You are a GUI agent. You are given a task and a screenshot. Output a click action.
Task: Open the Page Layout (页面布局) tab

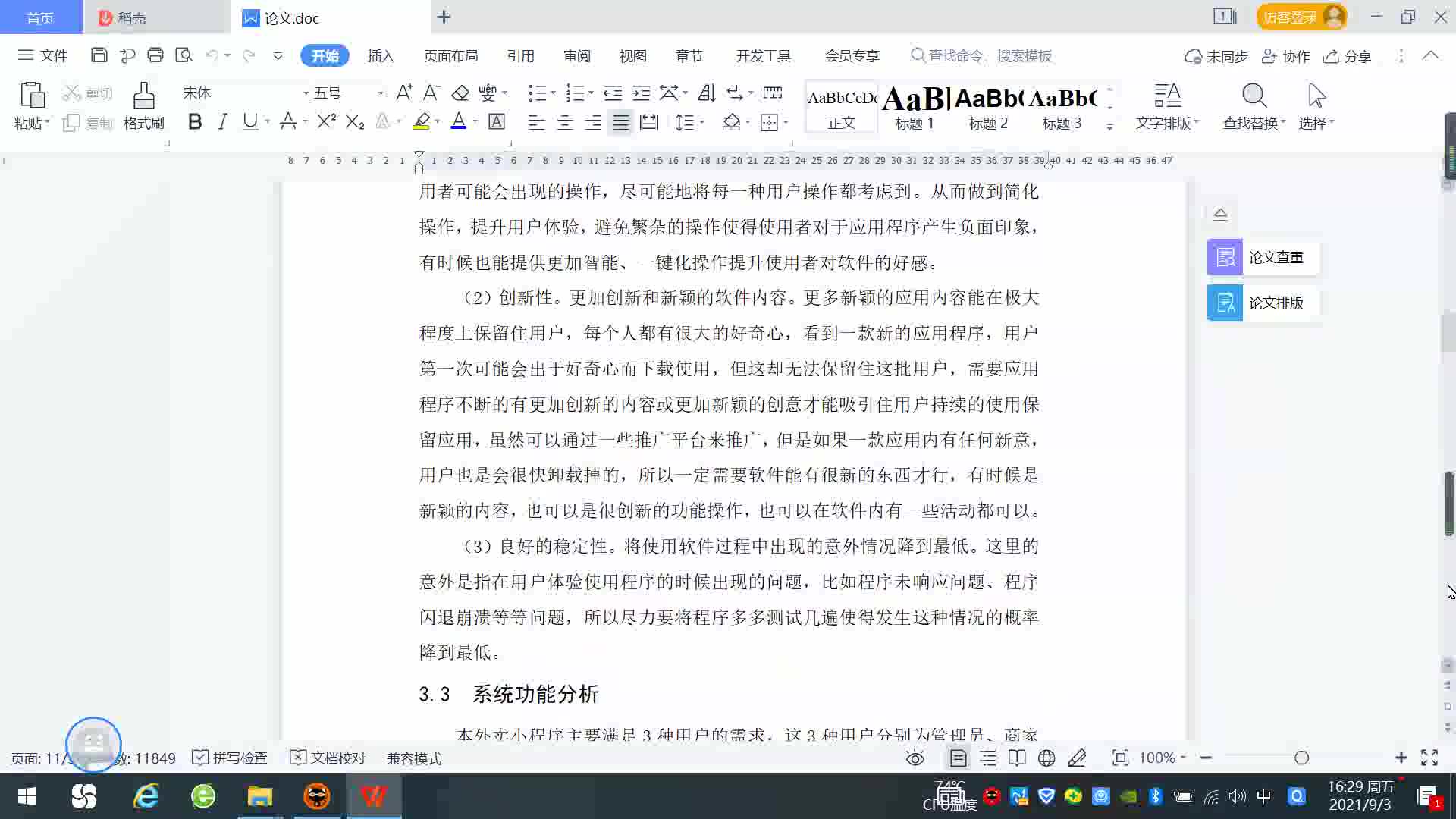pos(450,56)
